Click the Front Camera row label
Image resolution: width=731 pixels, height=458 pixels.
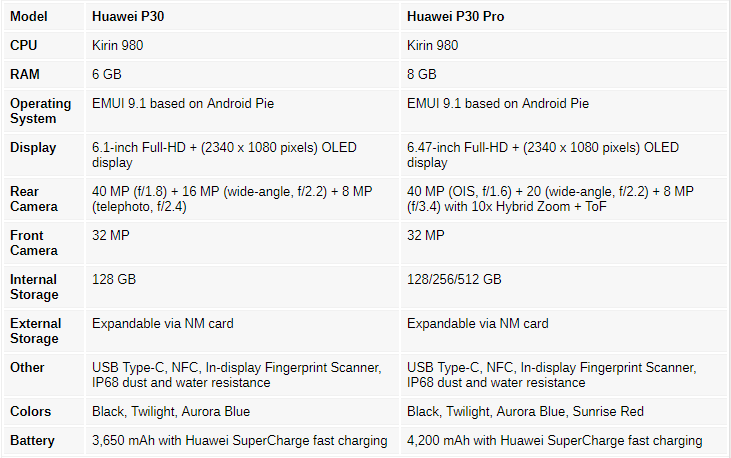(x=33, y=242)
